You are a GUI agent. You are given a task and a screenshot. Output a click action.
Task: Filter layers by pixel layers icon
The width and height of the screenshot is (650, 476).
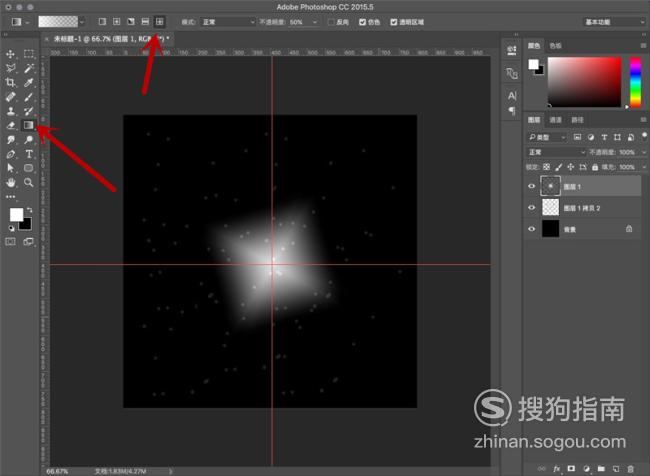[577, 137]
